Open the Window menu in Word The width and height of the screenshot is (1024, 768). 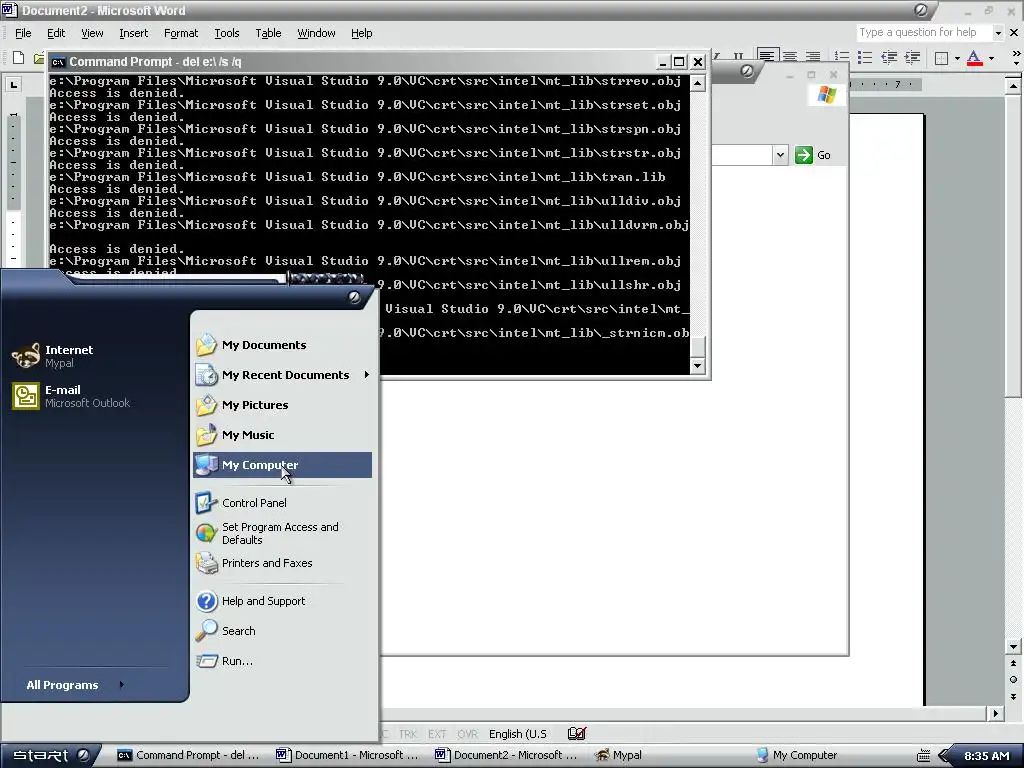pyautogui.click(x=316, y=33)
